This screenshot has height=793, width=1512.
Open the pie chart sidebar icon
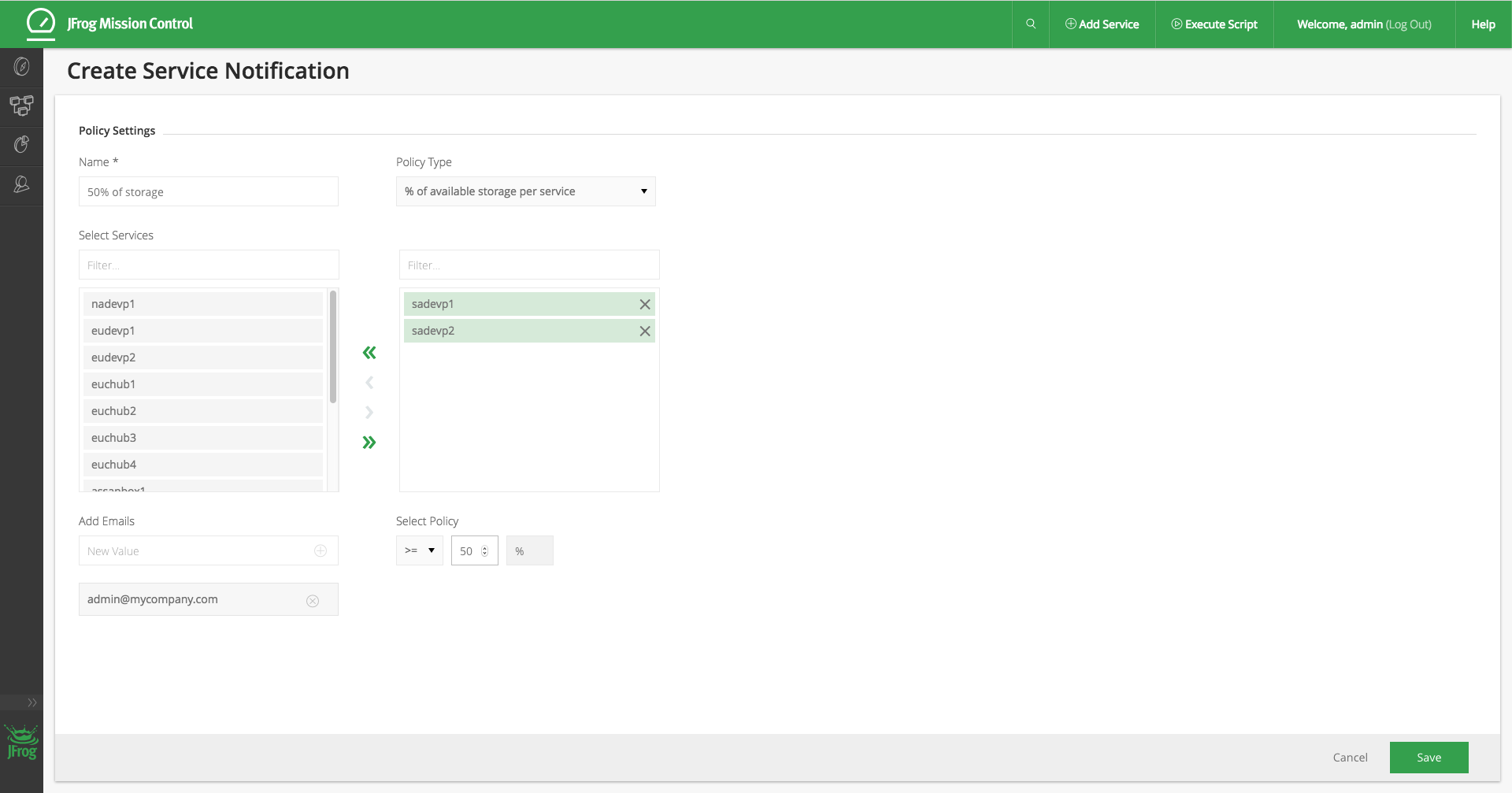(x=21, y=145)
